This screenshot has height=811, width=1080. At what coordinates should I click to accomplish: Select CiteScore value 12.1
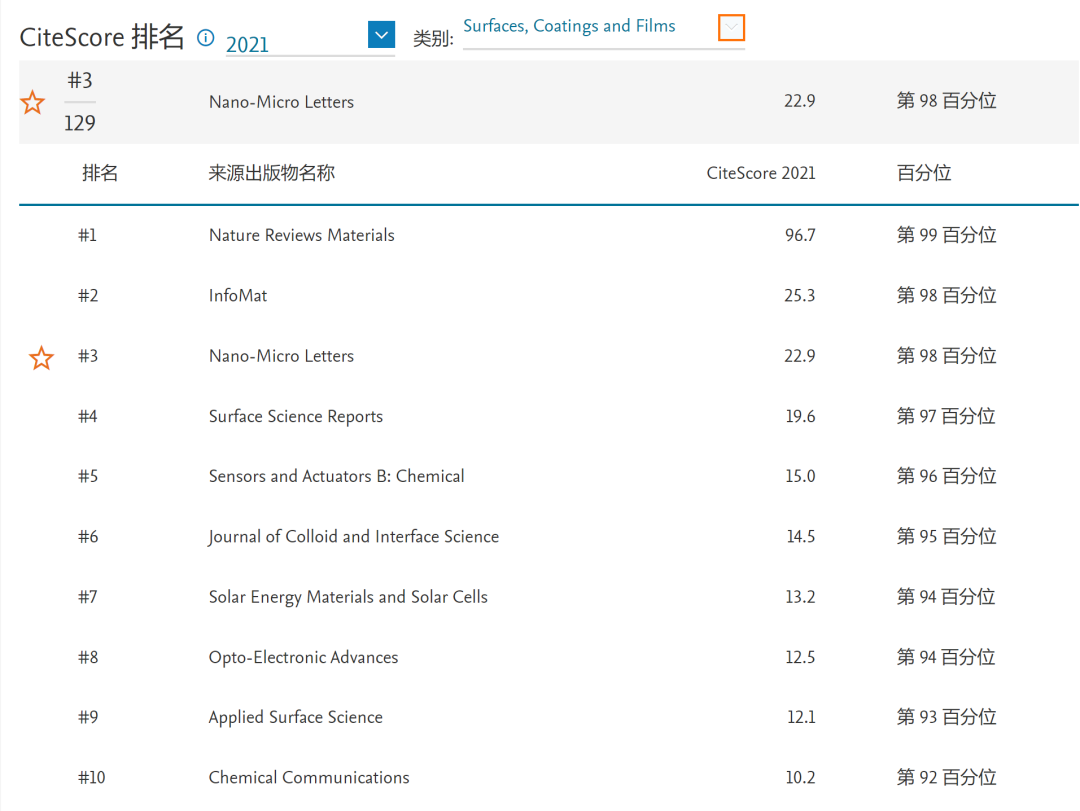pos(800,717)
